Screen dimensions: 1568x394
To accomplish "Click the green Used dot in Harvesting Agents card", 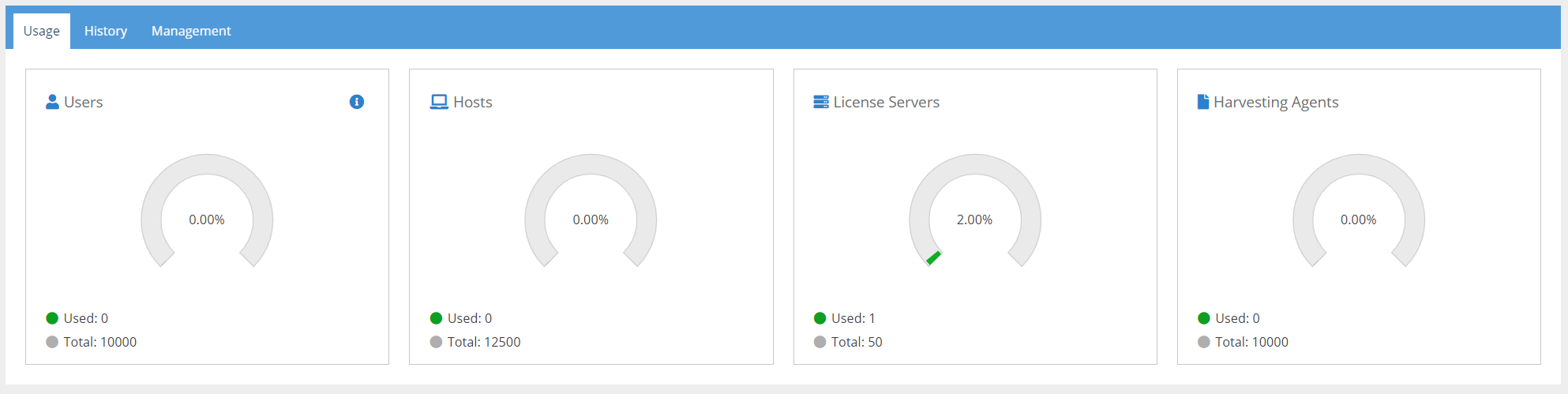I will coord(1204,318).
